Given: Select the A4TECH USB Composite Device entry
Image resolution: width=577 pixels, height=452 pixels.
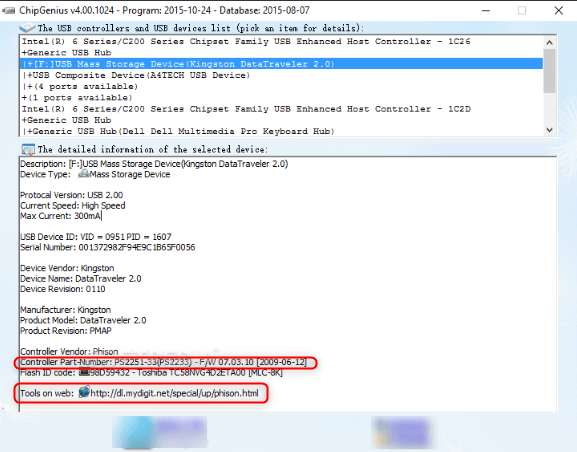Looking at the screenshot, I should click(282, 75).
